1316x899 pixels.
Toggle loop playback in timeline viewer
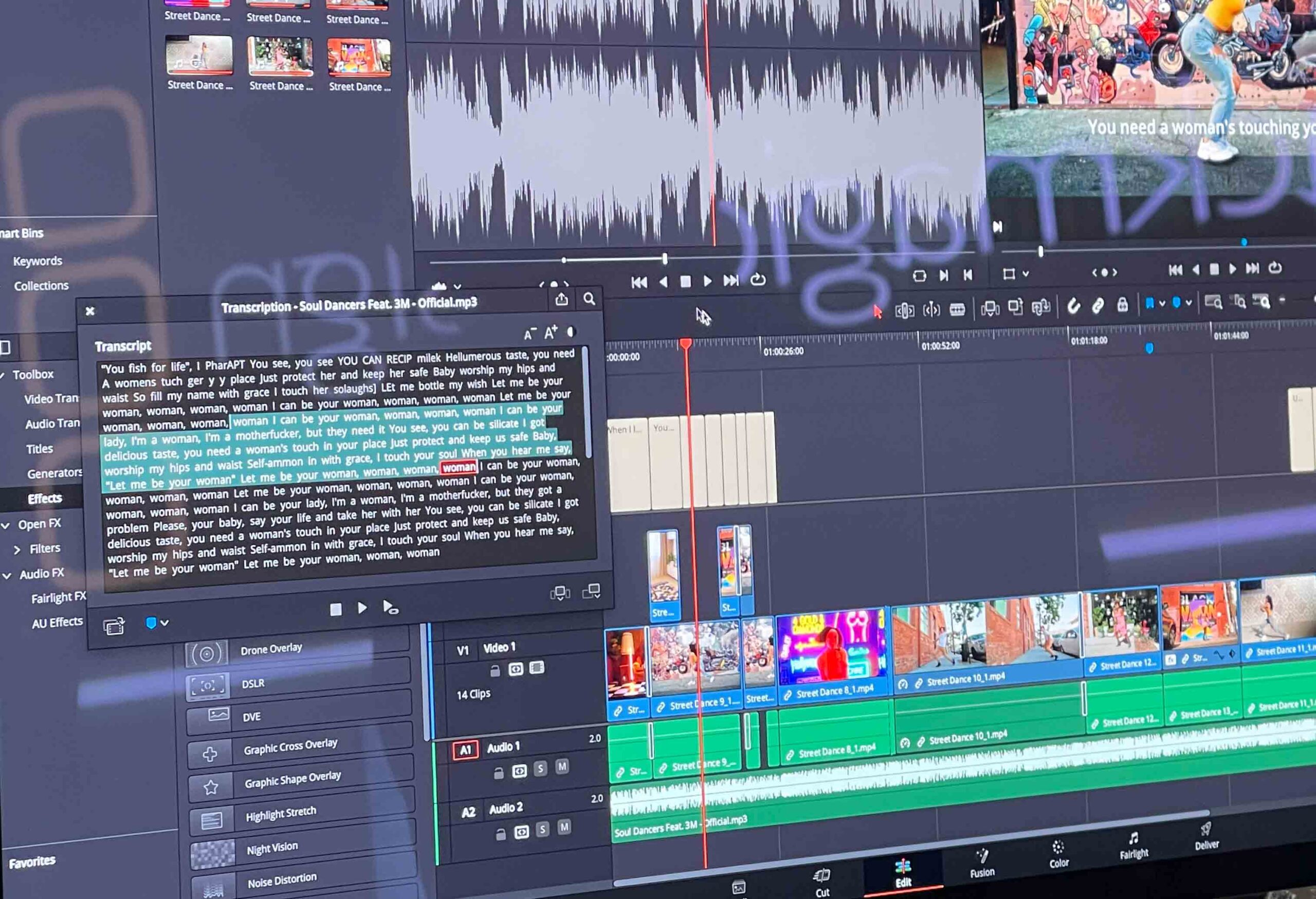[x=1275, y=267]
